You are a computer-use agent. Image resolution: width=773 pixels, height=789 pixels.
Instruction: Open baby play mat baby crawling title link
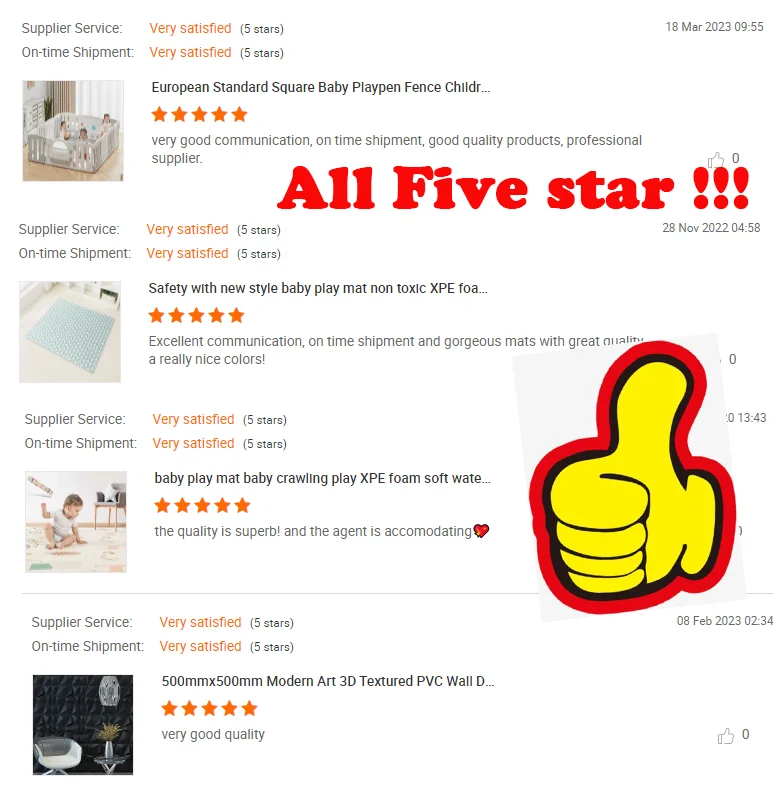click(x=323, y=478)
